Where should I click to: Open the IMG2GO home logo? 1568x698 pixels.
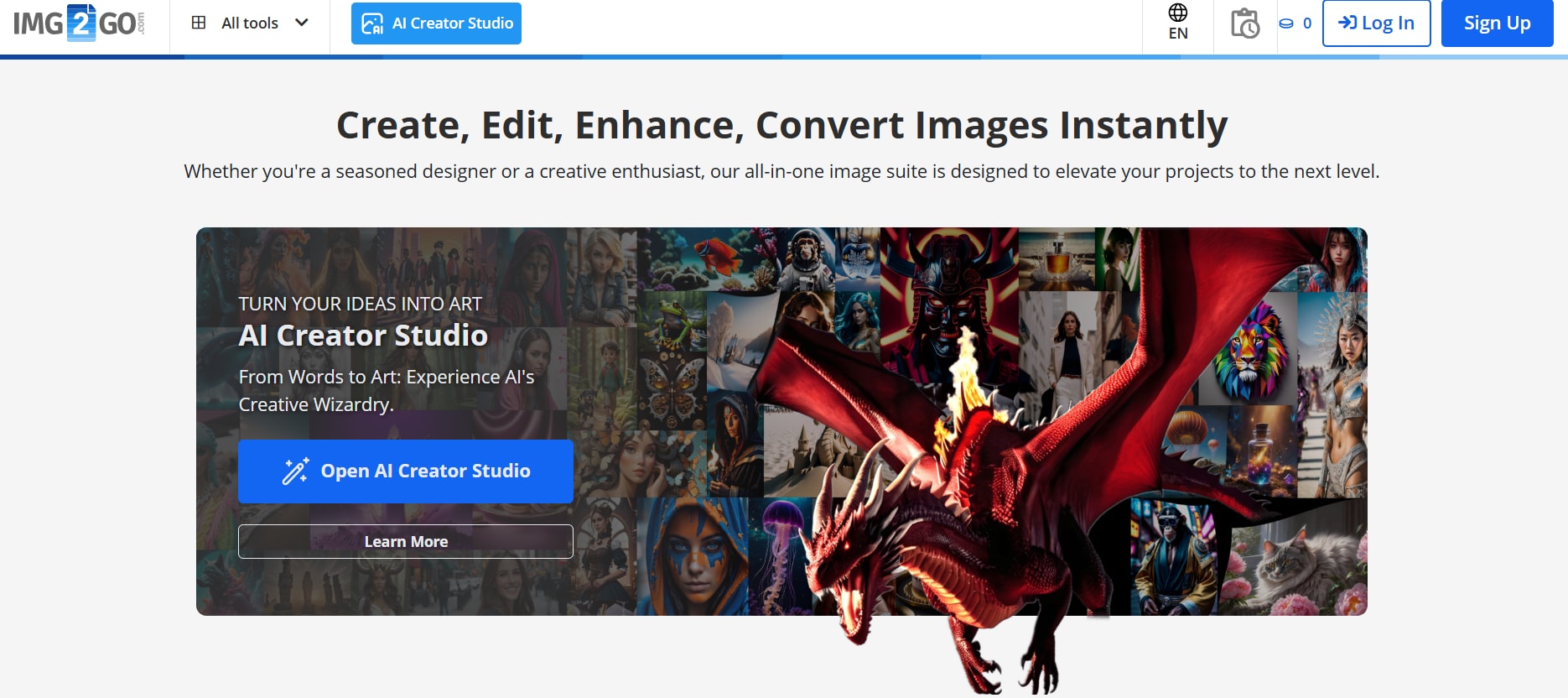[80, 23]
